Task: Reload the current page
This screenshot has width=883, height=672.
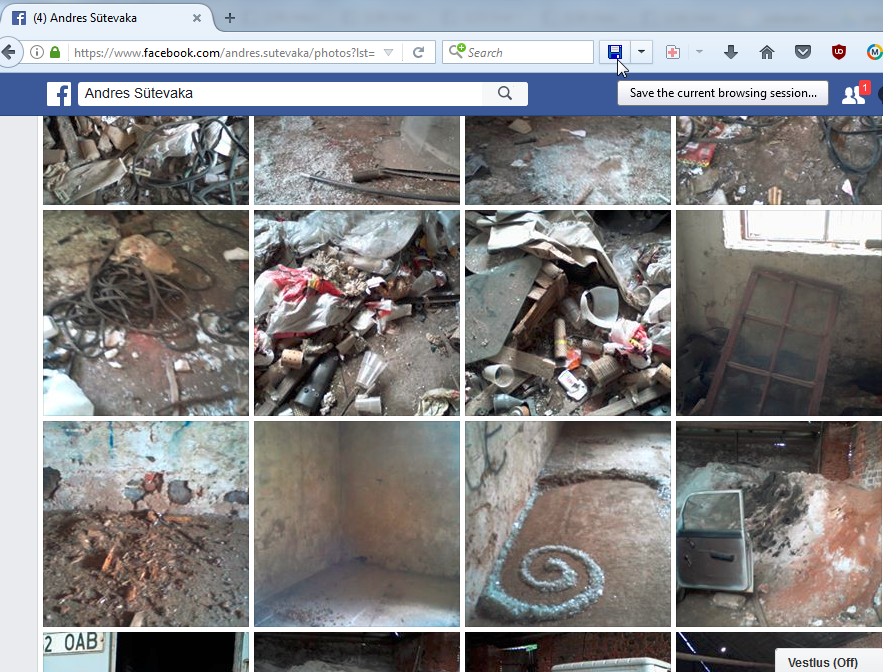Action: click(x=418, y=52)
